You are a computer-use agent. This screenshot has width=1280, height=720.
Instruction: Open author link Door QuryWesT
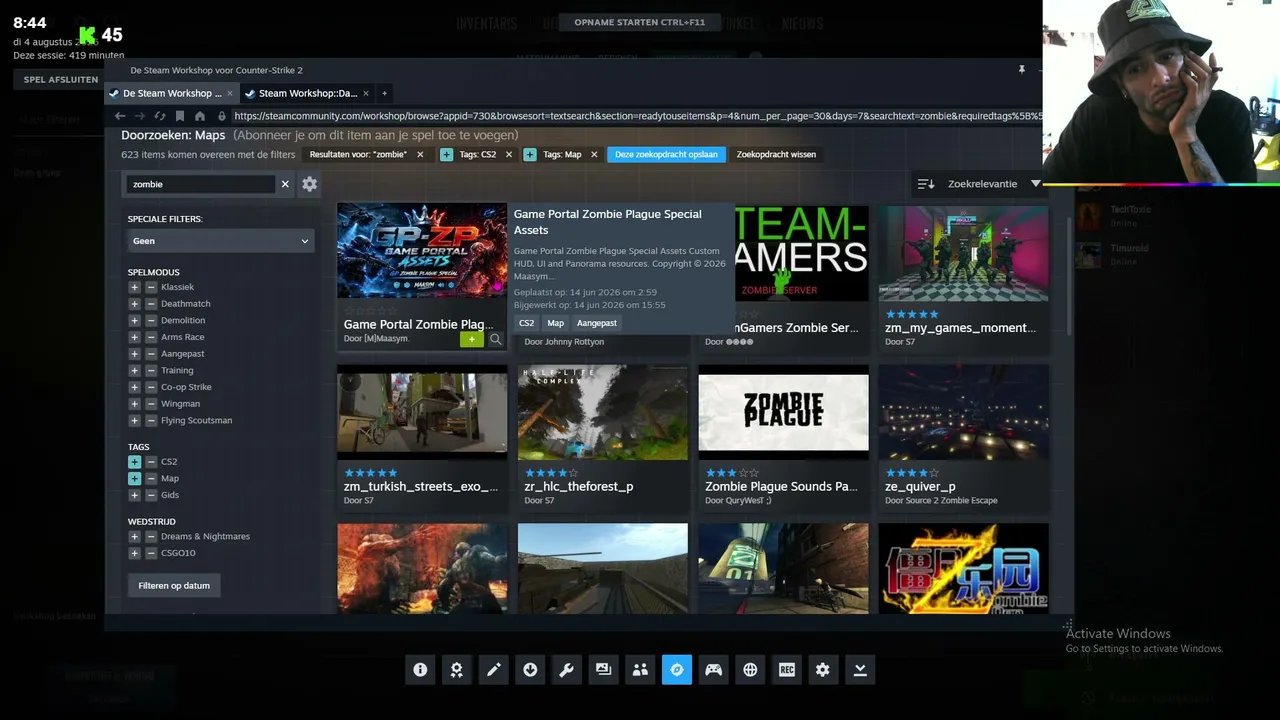click(738, 500)
